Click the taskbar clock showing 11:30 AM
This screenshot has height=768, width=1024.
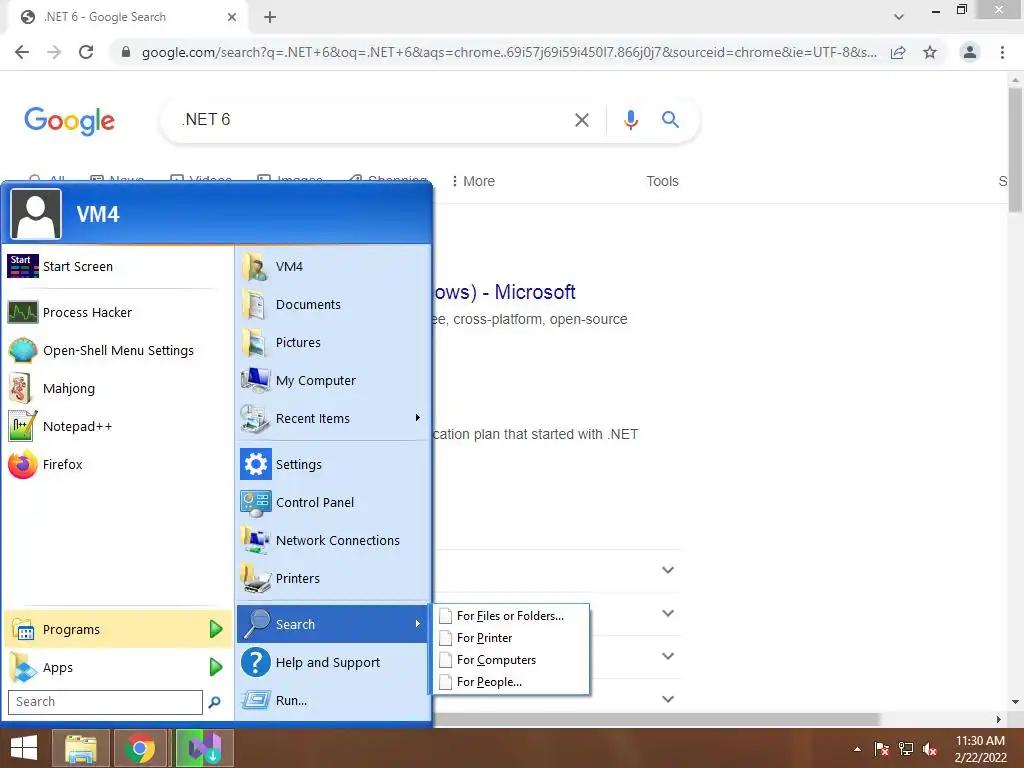pos(980,749)
